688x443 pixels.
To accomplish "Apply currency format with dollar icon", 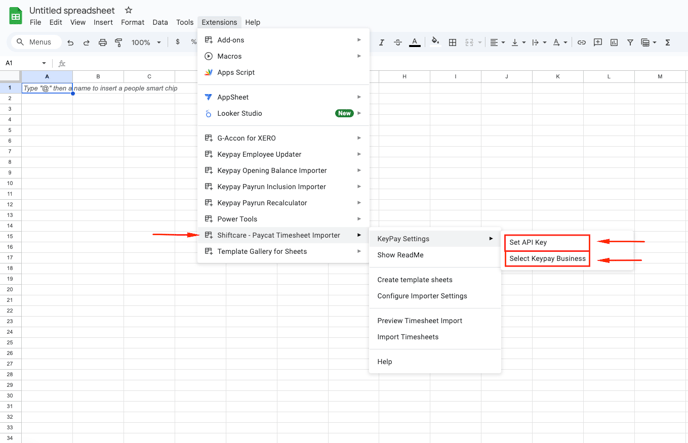I will pyautogui.click(x=177, y=42).
